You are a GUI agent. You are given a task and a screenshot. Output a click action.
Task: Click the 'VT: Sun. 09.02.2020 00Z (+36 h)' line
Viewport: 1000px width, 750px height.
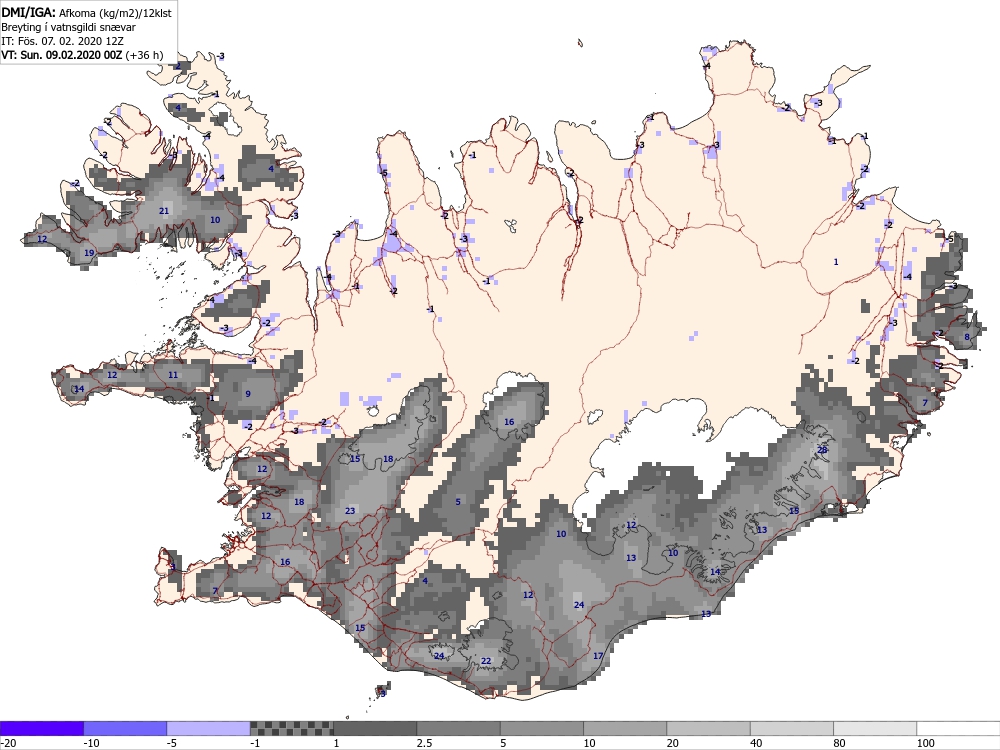click(x=82, y=55)
